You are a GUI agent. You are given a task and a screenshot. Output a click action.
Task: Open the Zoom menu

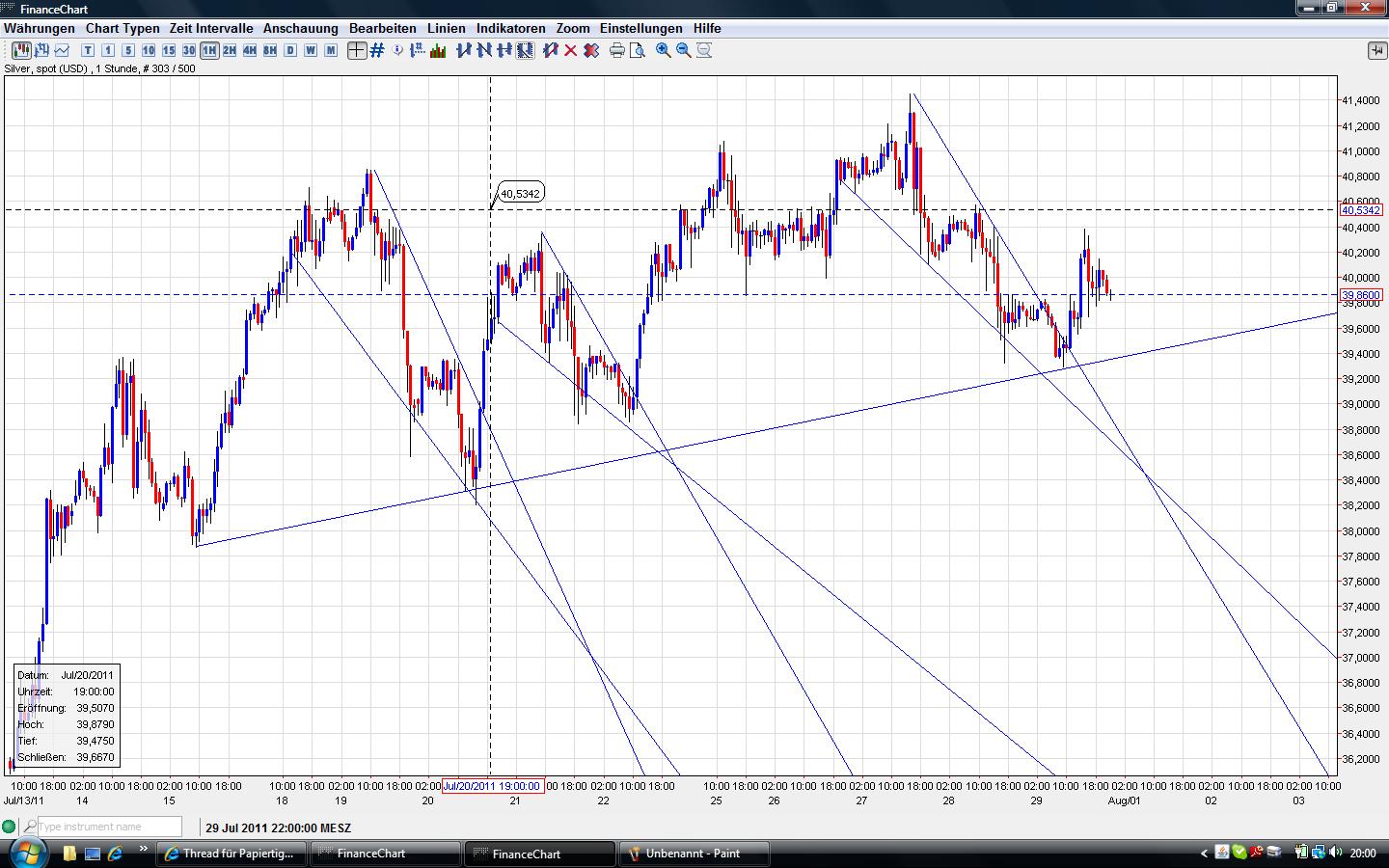573,29
